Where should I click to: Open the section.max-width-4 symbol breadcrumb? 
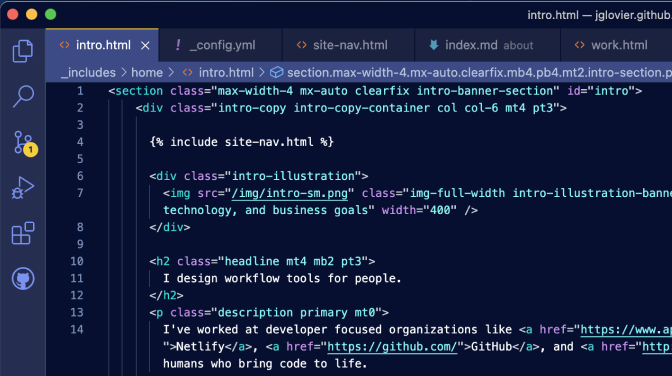coord(479,72)
